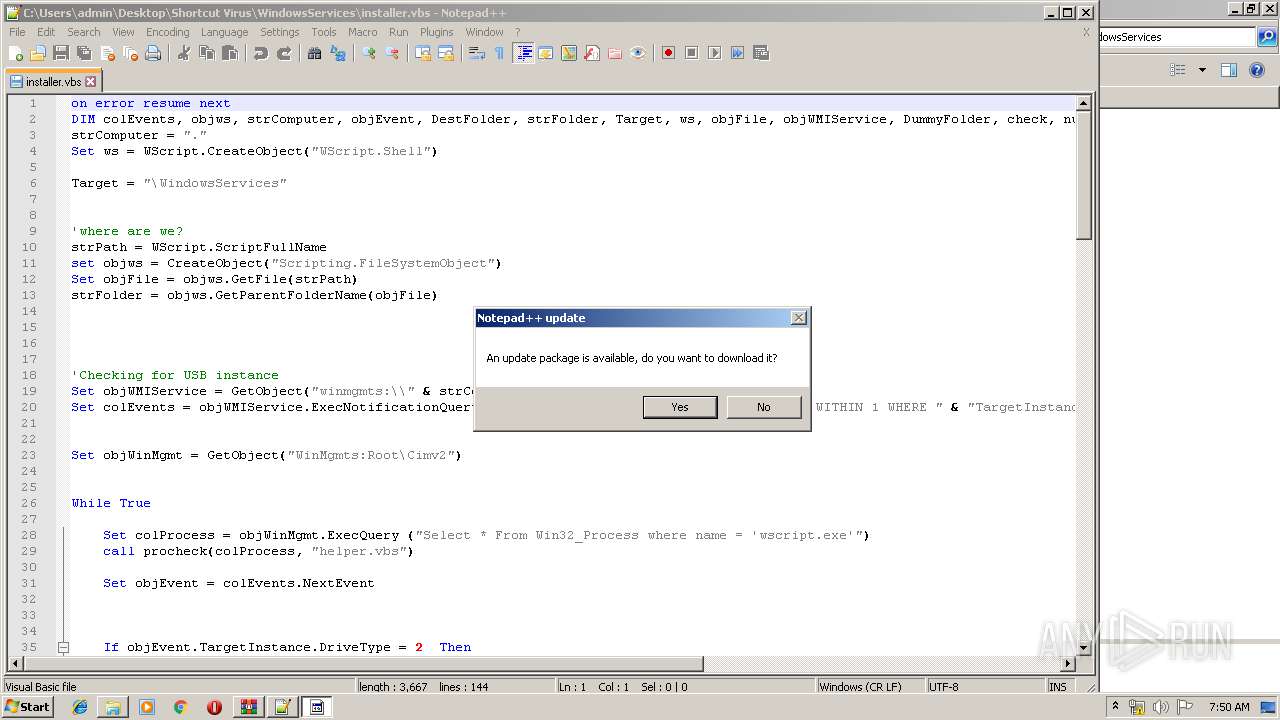Screen dimensions: 1280x720
Task: Open Folder as Workspace toolbar icon
Action: tap(615, 53)
